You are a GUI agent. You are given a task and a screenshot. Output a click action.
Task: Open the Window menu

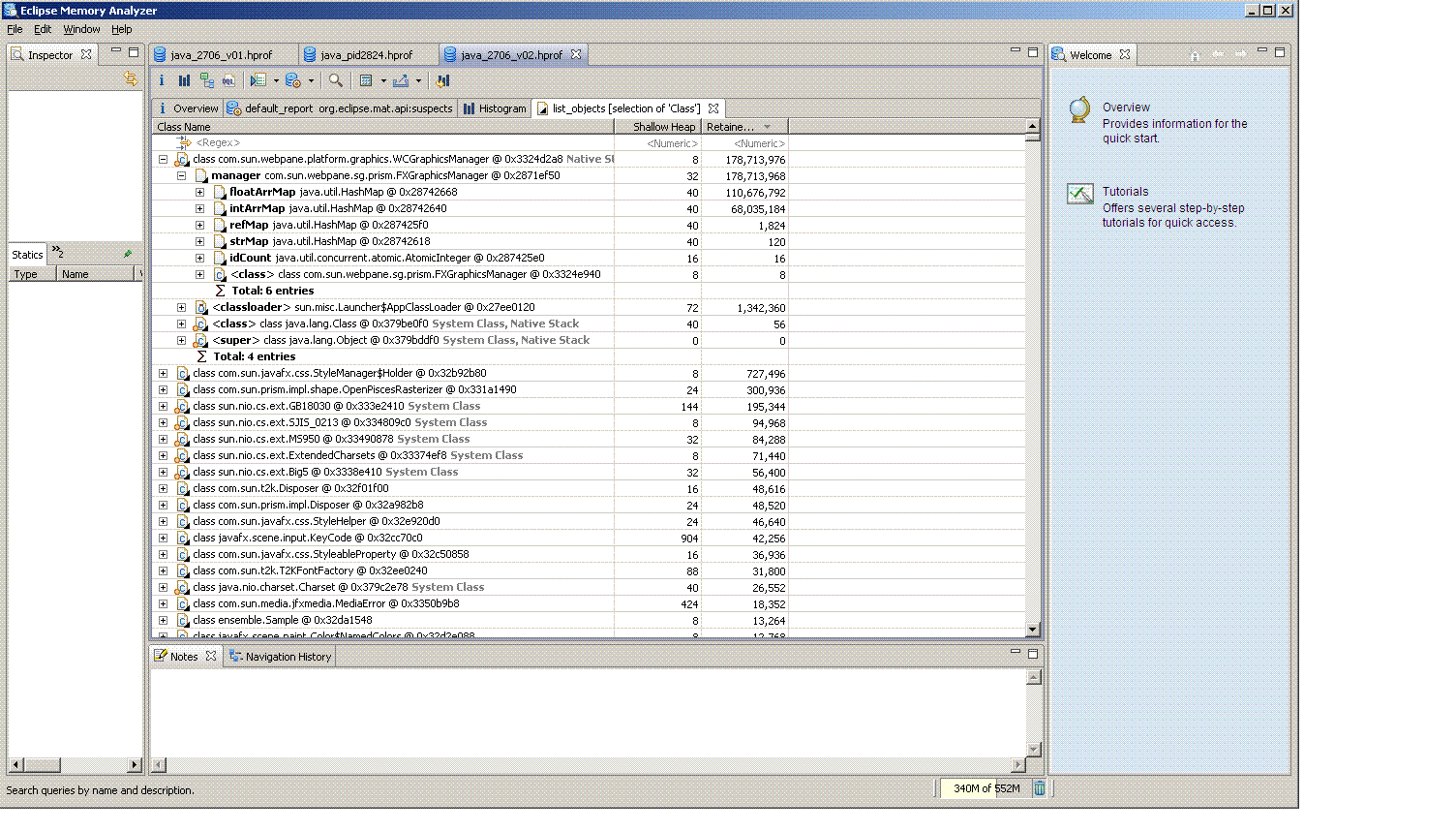81,29
